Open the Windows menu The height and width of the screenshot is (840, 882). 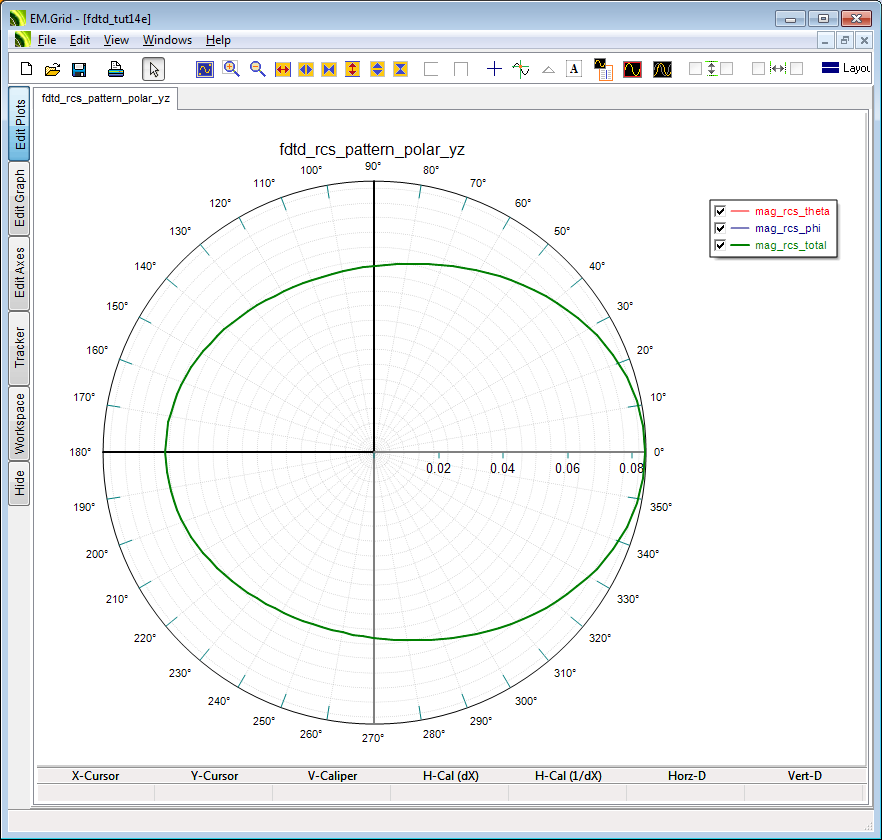pos(167,40)
